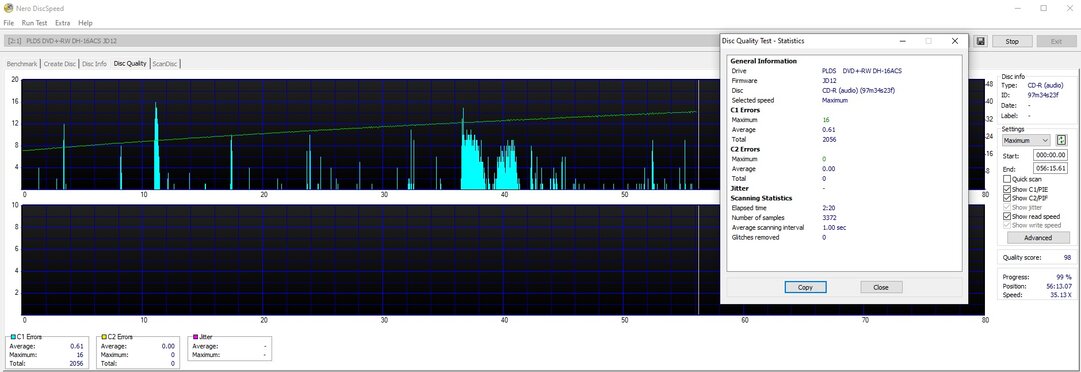Click the Average scanning interval 1.00 sec
This screenshot has height=372, width=1081.
[x=834, y=227]
